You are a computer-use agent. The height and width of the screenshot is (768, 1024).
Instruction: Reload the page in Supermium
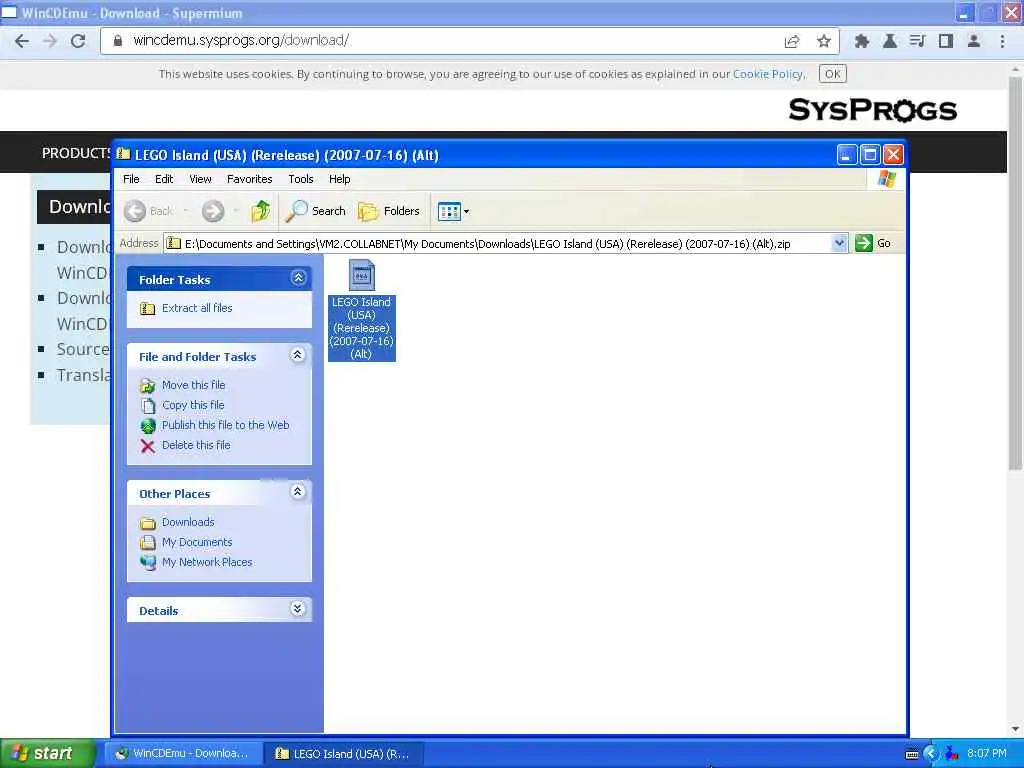tap(78, 40)
